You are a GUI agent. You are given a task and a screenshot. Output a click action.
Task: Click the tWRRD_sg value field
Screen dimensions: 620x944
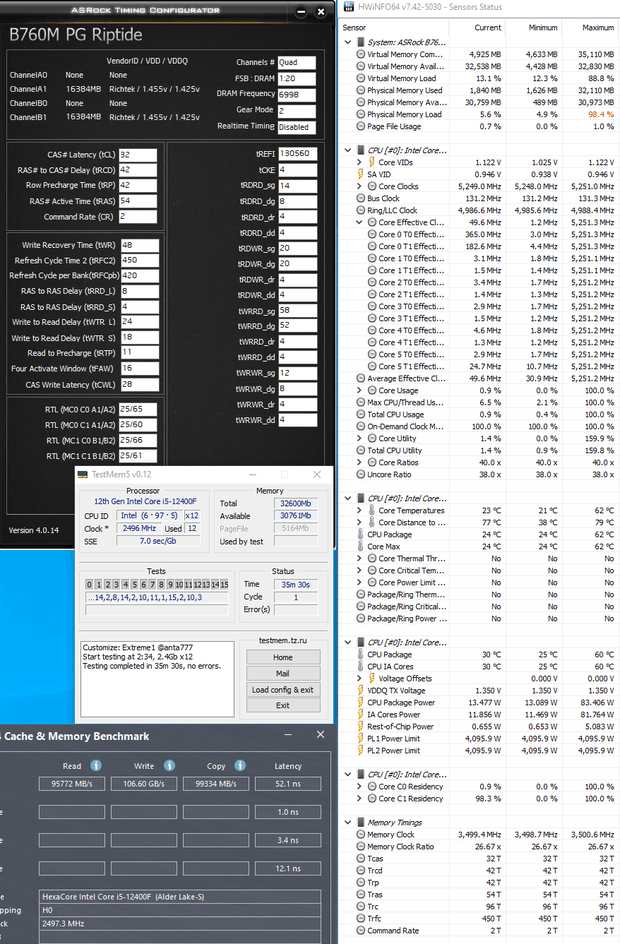pyautogui.click(x=297, y=311)
